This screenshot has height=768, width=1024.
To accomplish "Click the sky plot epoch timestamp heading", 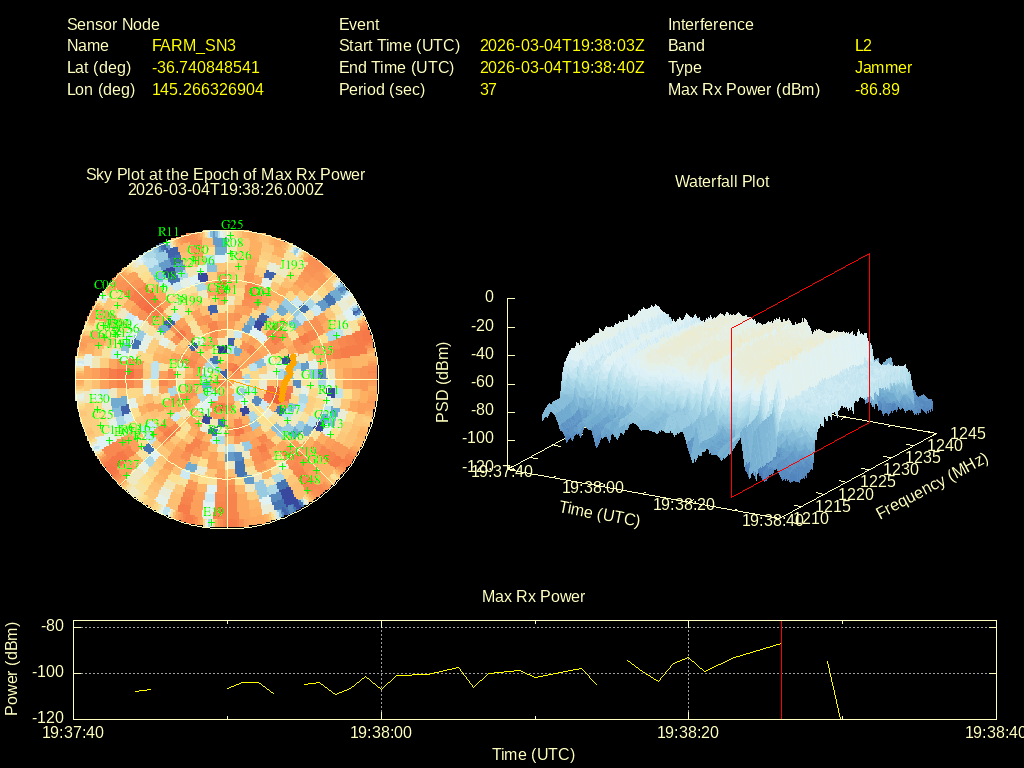I will [226, 189].
